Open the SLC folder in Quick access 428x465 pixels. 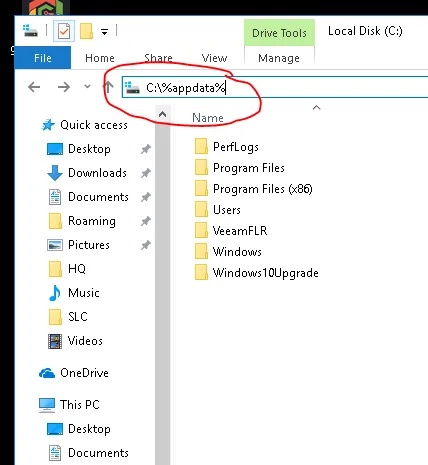(78, 317)
